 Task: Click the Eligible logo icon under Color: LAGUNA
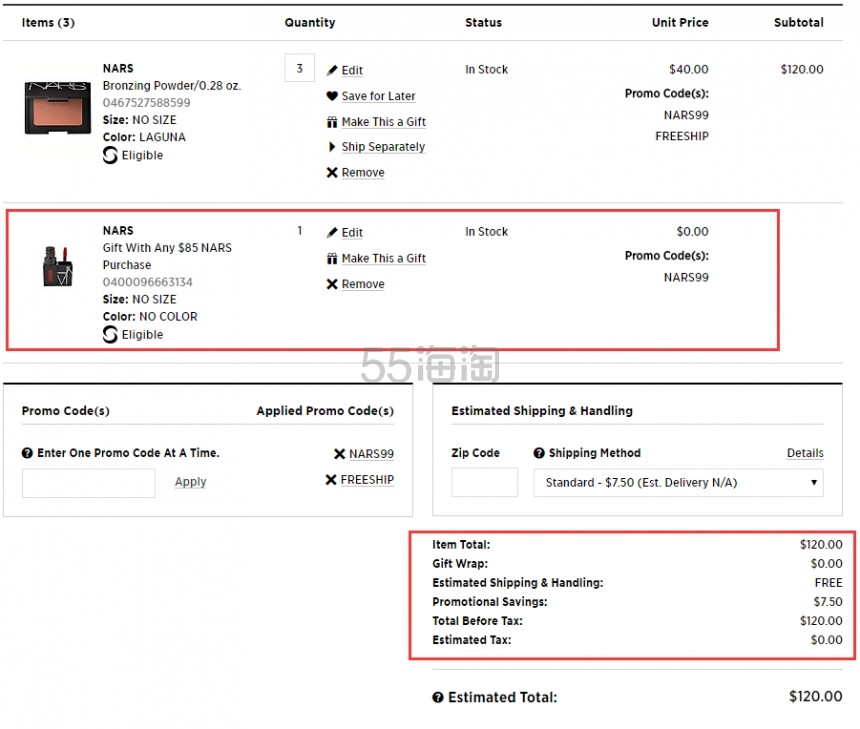(x=110, y=155)
